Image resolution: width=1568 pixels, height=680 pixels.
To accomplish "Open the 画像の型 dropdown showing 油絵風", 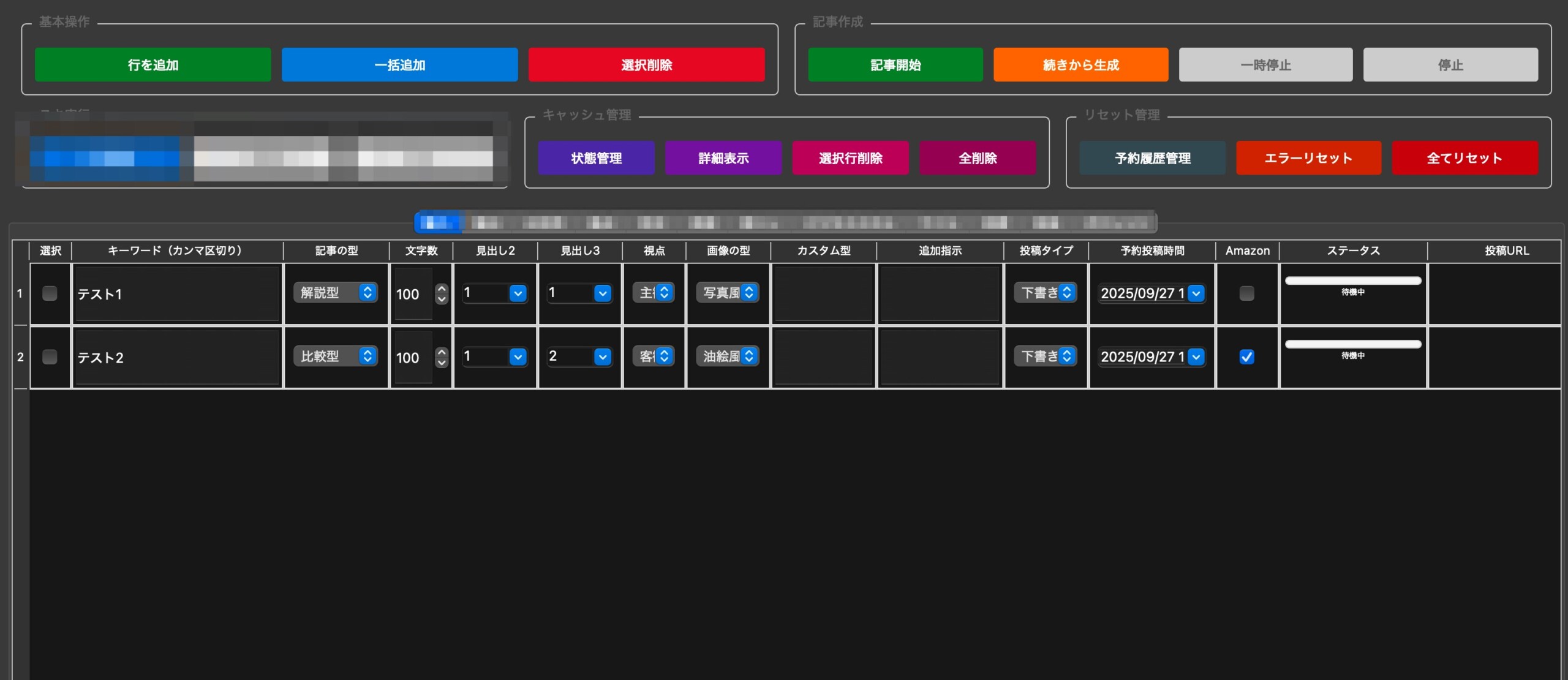I will coord(726,356).
